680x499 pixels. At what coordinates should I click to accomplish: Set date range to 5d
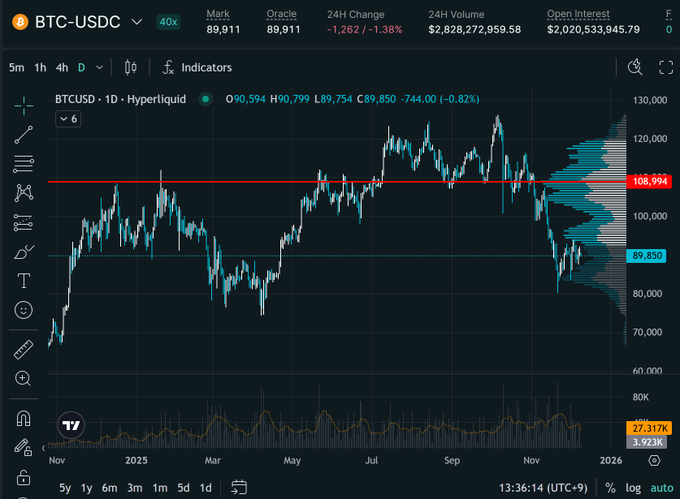tap(183, 488)
